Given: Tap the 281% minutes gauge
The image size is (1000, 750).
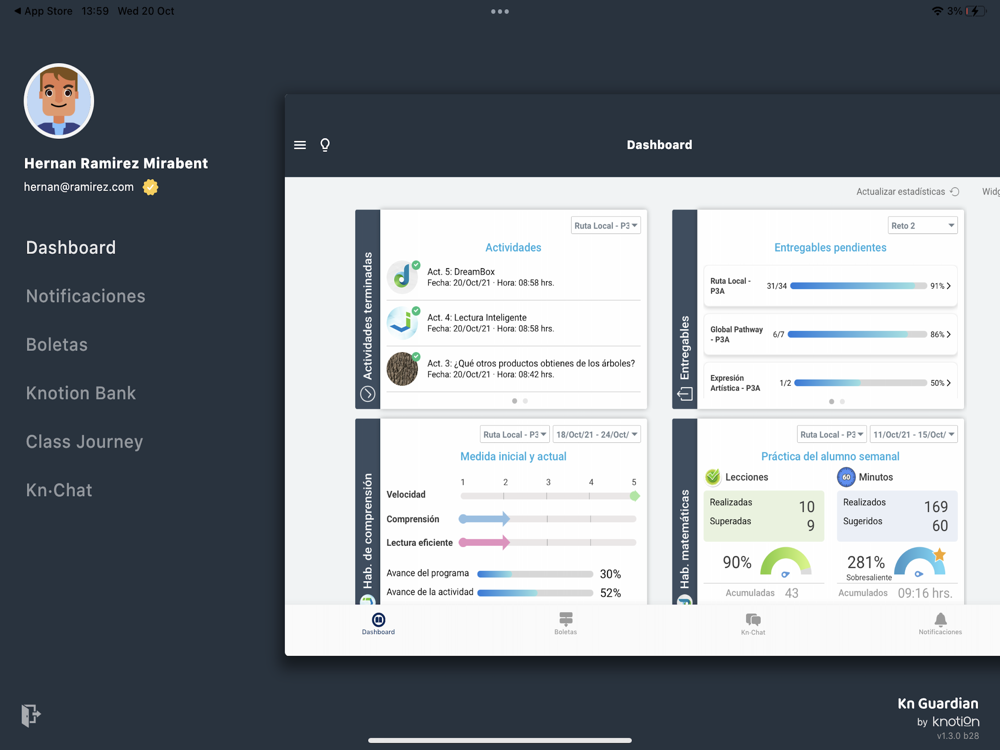Looking at the screenshot, I should coord(919,562).
